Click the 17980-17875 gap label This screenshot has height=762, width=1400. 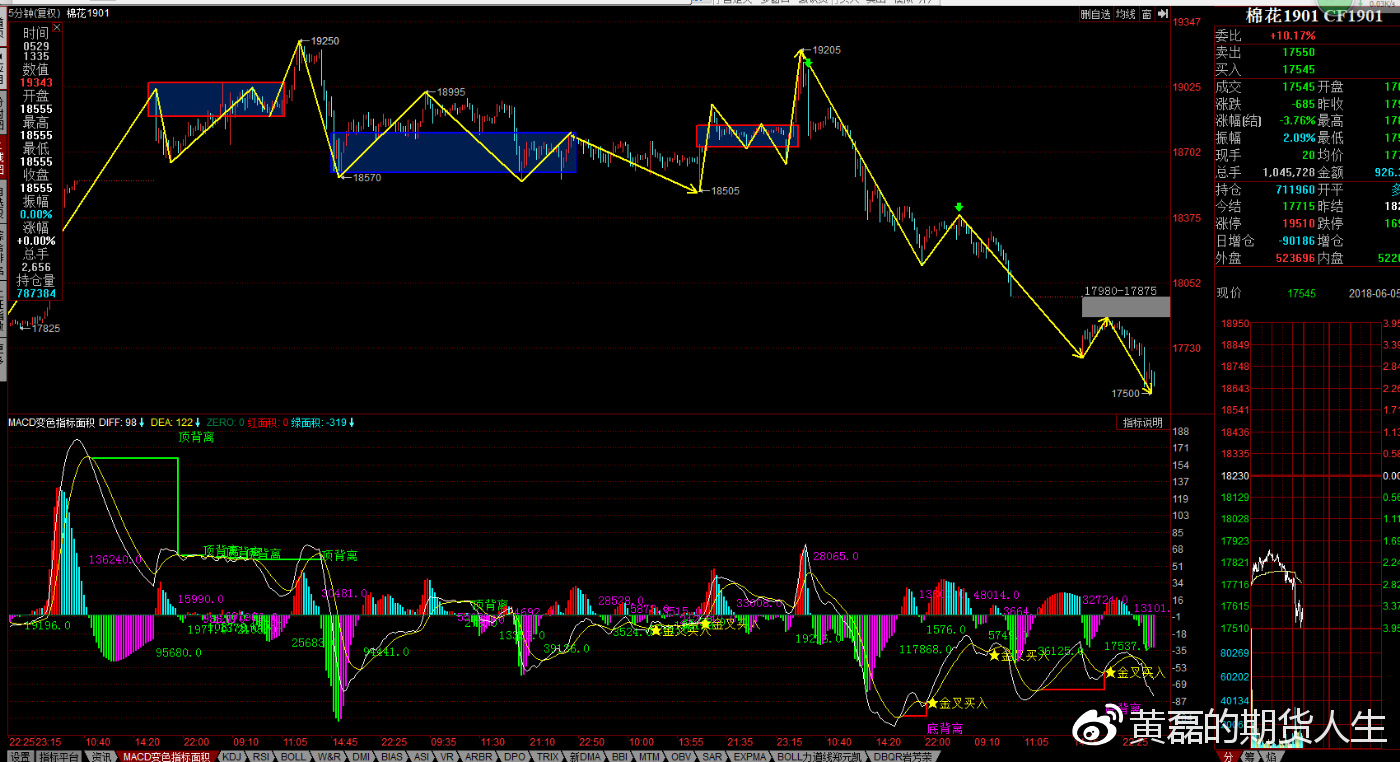(1120, 291)
